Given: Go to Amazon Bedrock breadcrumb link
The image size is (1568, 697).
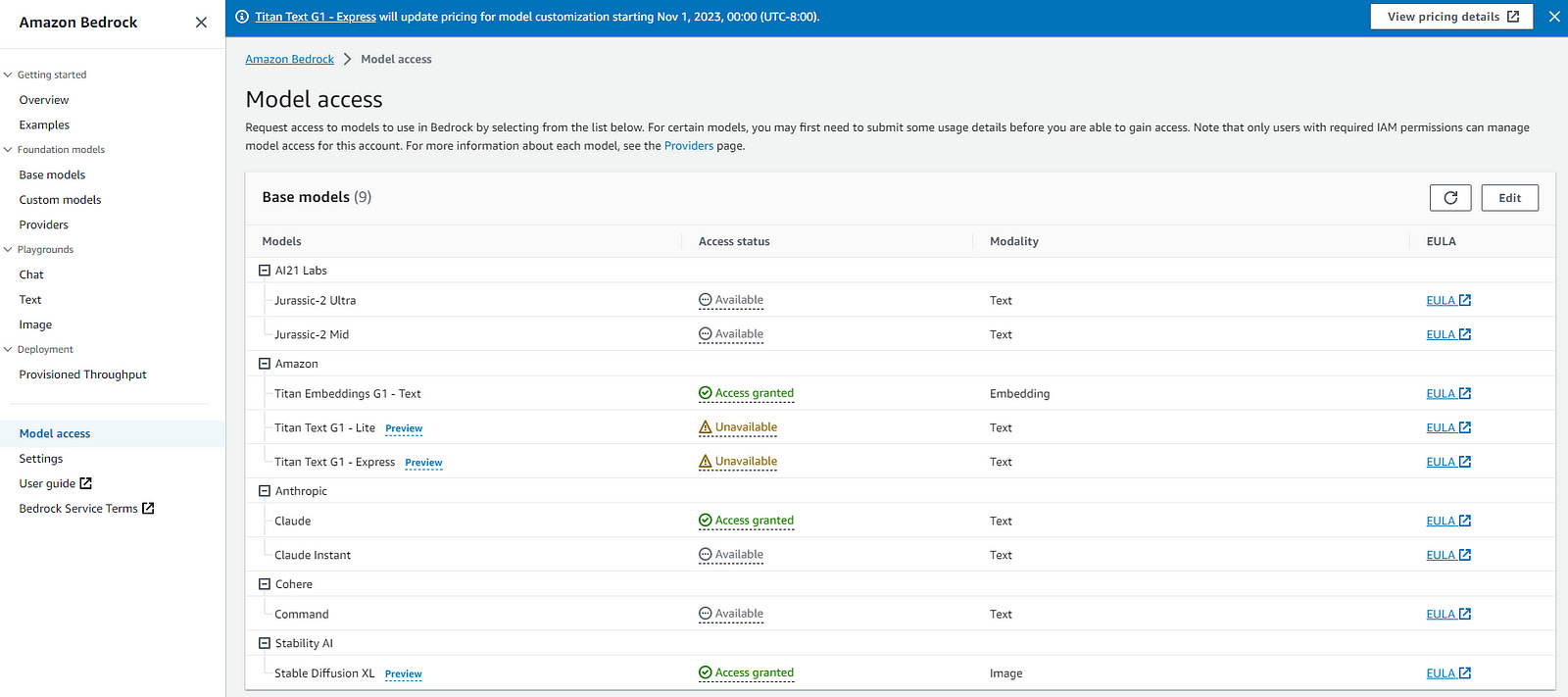Looking at the screenshot, I should tap(289, 60).
